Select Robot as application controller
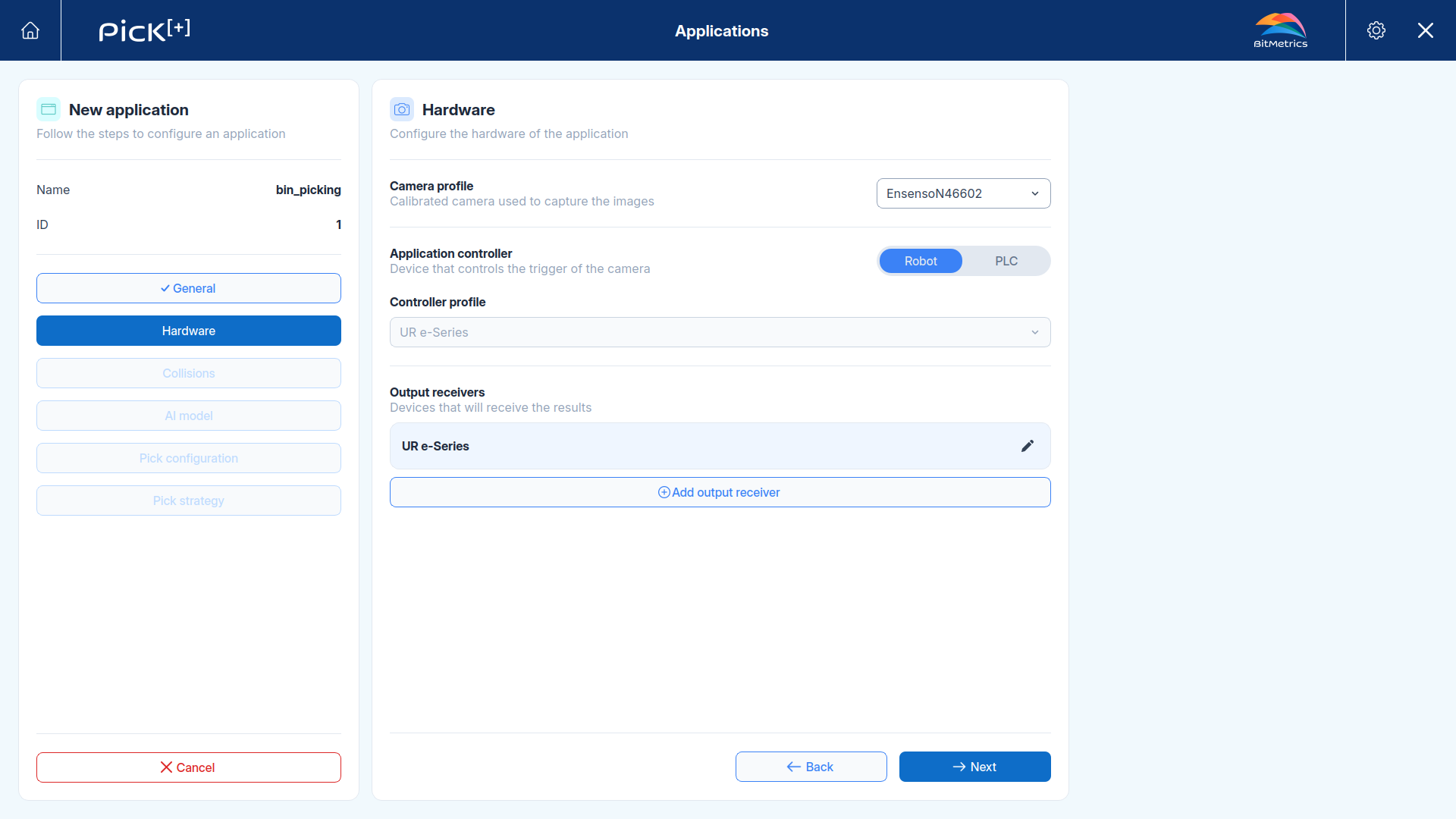Viewport: 1456px width, 819px height. click(921, 261)
